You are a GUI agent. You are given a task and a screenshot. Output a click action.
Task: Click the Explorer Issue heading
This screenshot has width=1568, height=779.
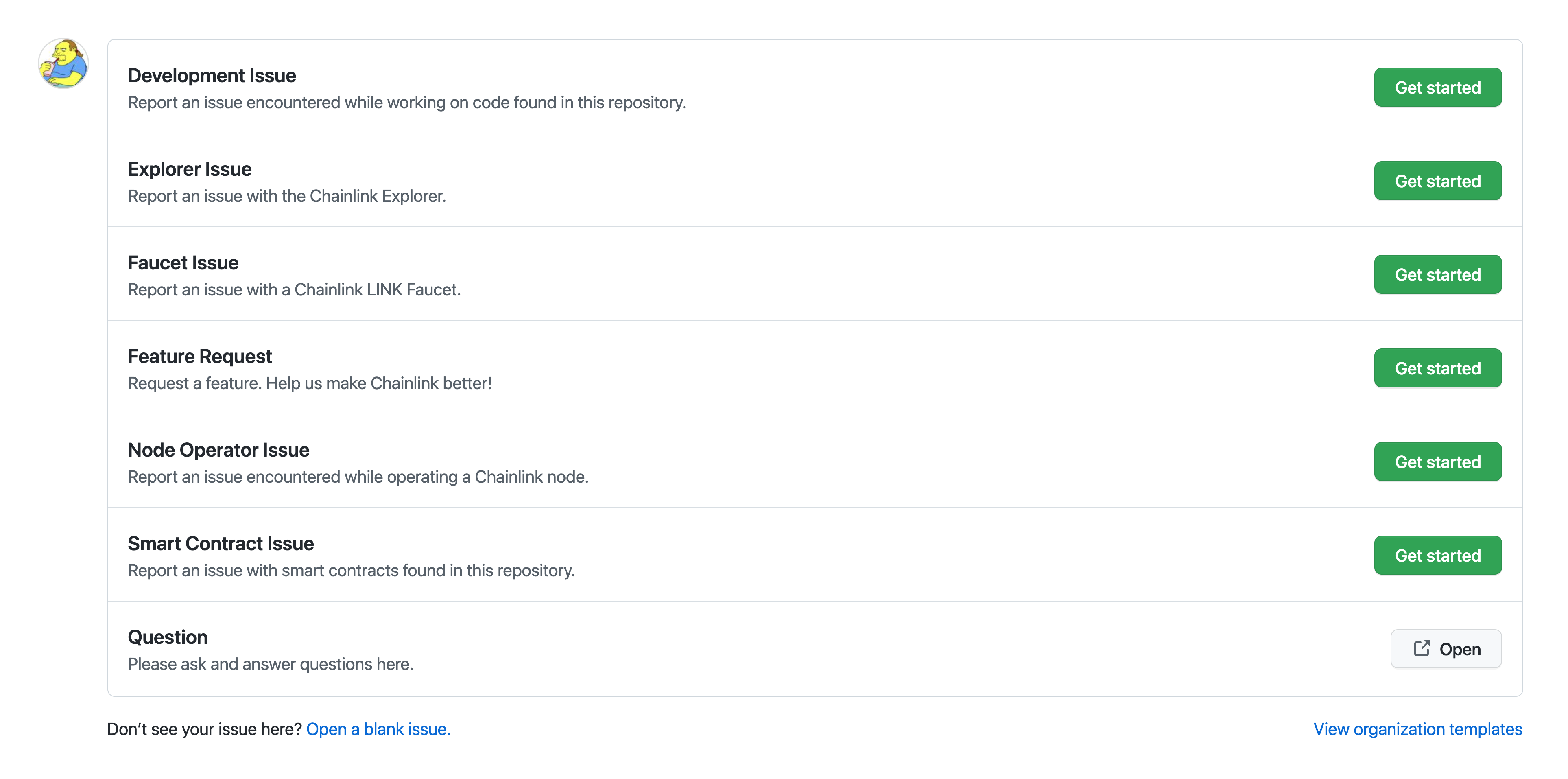coord(189,169)
